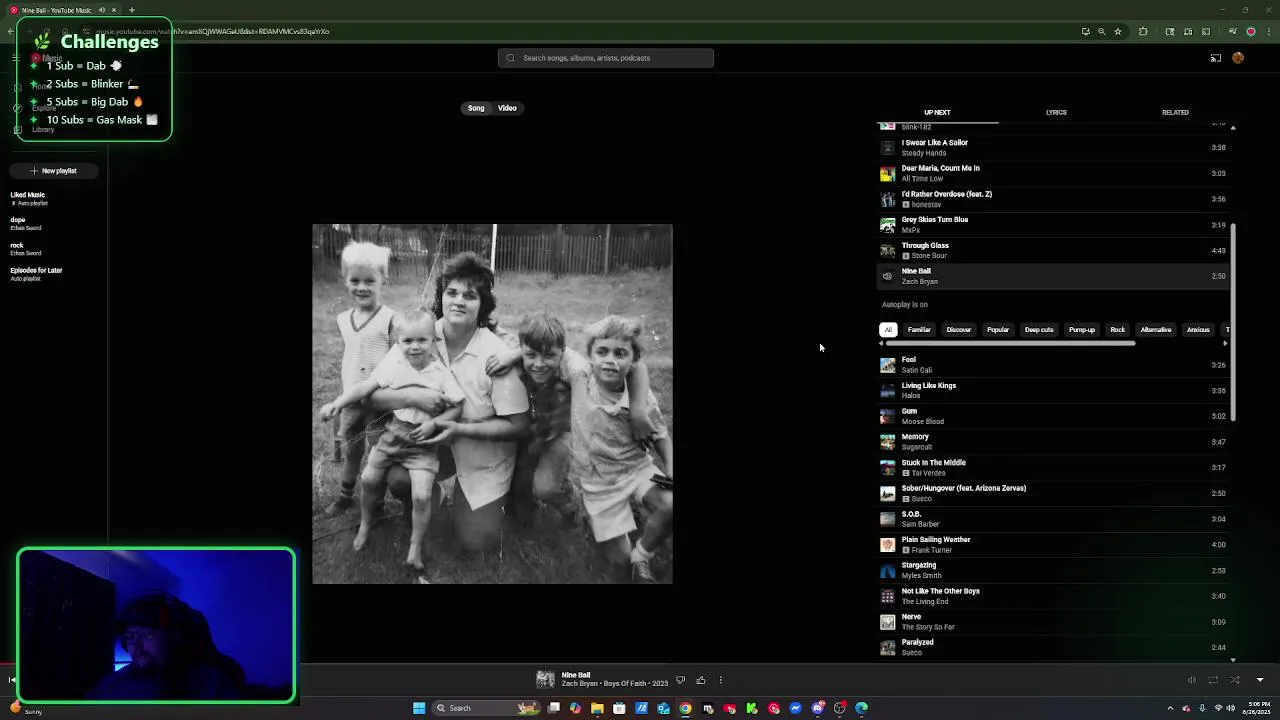Viewport: 1280px width, 720px height.
Task: Open File Explorer from the taskbar
Action: point(597,708)
